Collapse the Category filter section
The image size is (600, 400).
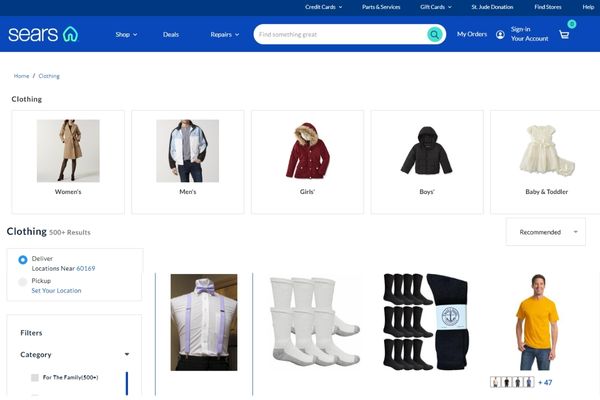click(127, 354)
